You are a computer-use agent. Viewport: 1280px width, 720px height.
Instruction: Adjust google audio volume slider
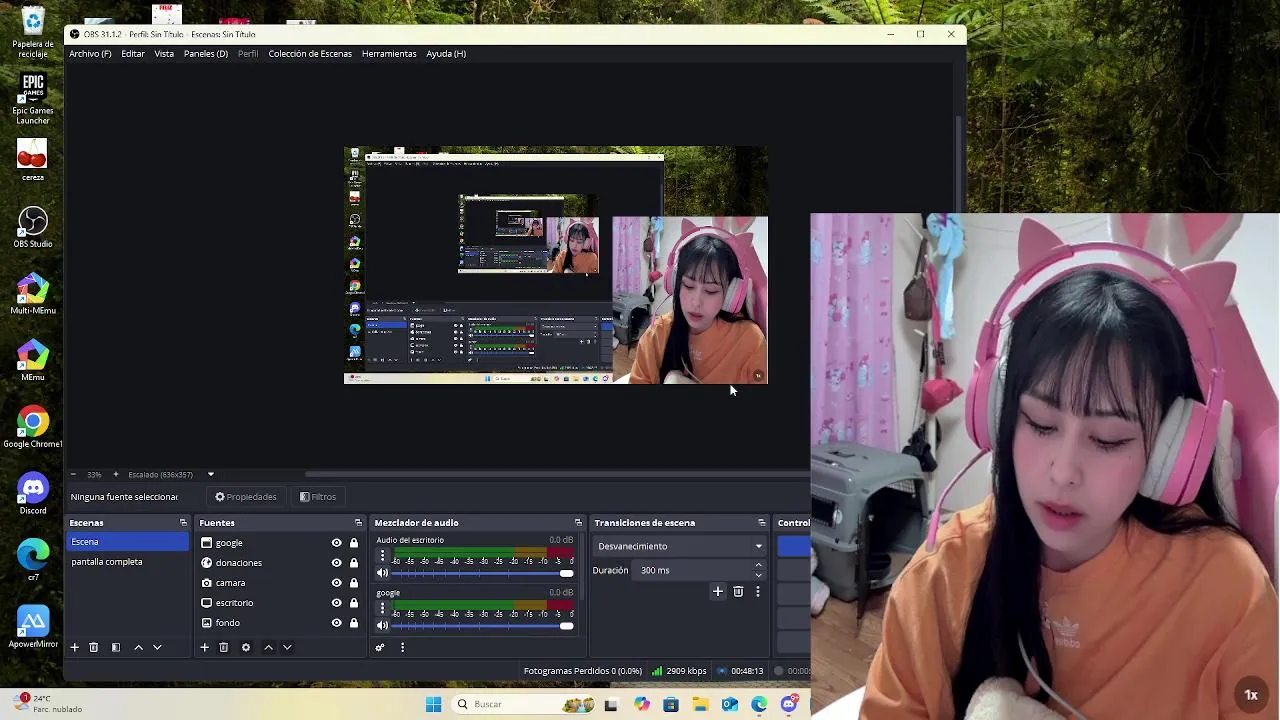(483, 625)
